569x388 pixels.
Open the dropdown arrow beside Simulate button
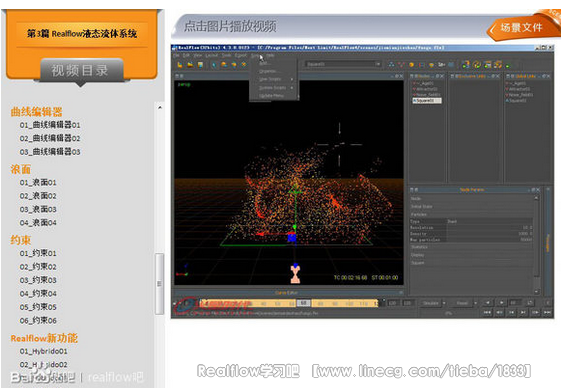point(444,303)
